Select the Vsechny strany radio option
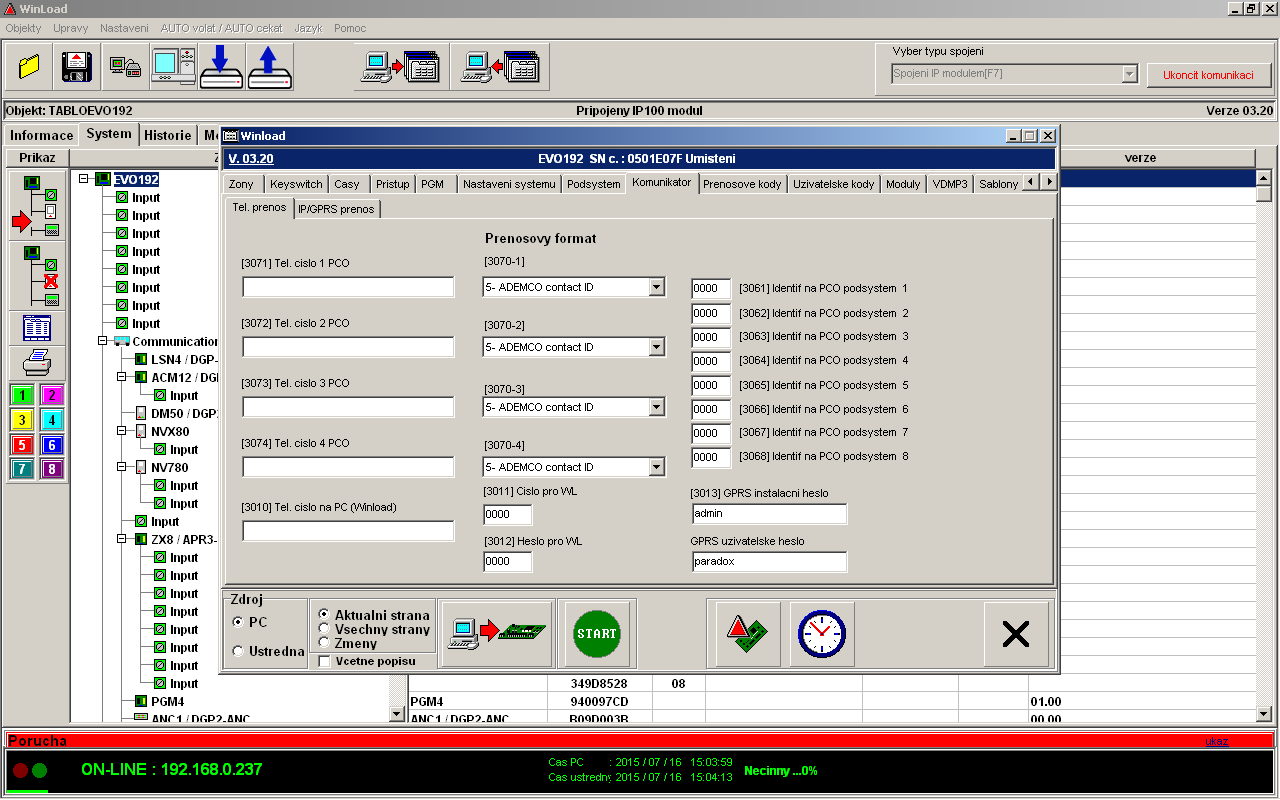This screenshot has height=800, width=1280. click(x=323, y=629)
